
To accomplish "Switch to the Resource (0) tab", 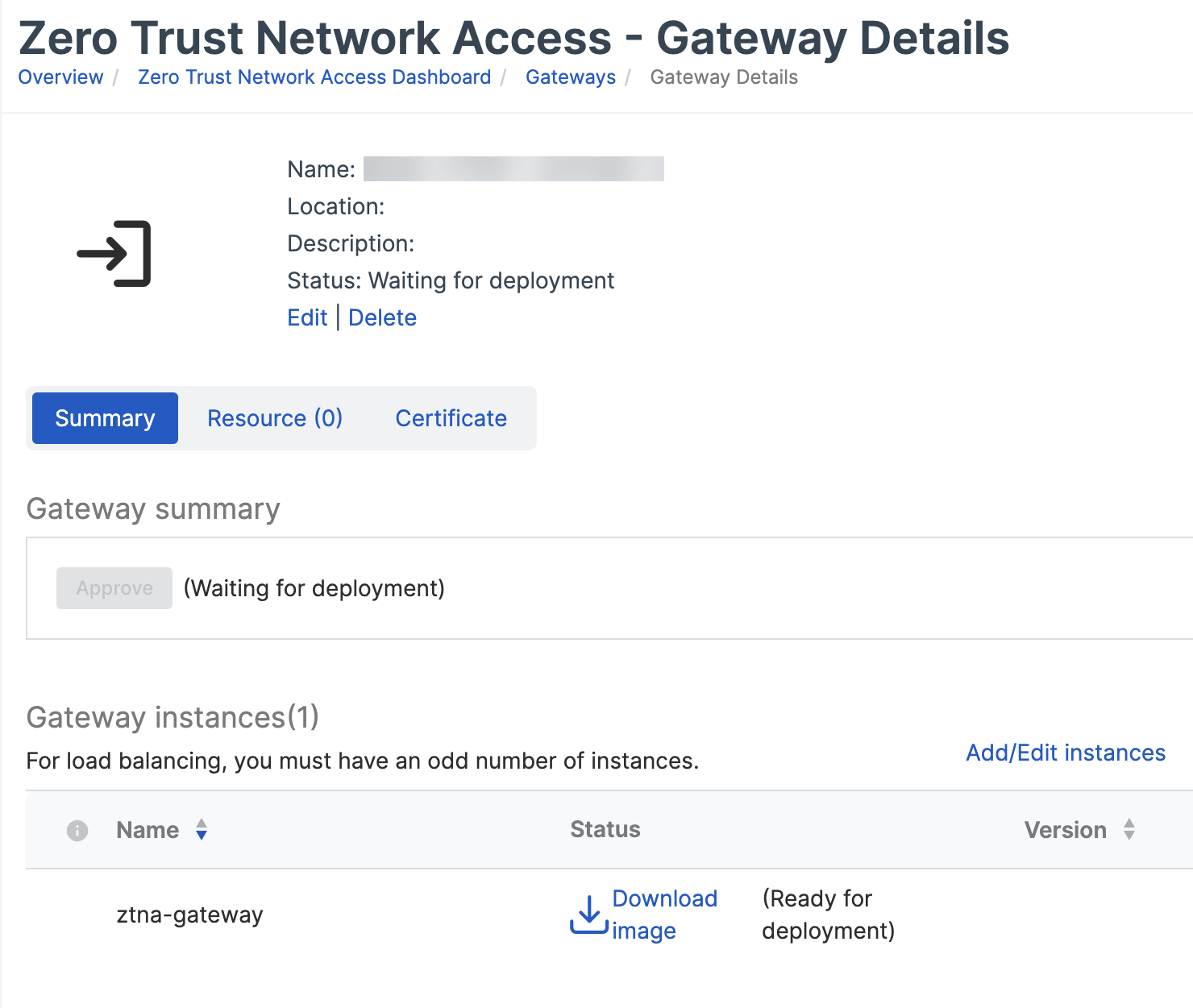I will (x=275, y=418).
